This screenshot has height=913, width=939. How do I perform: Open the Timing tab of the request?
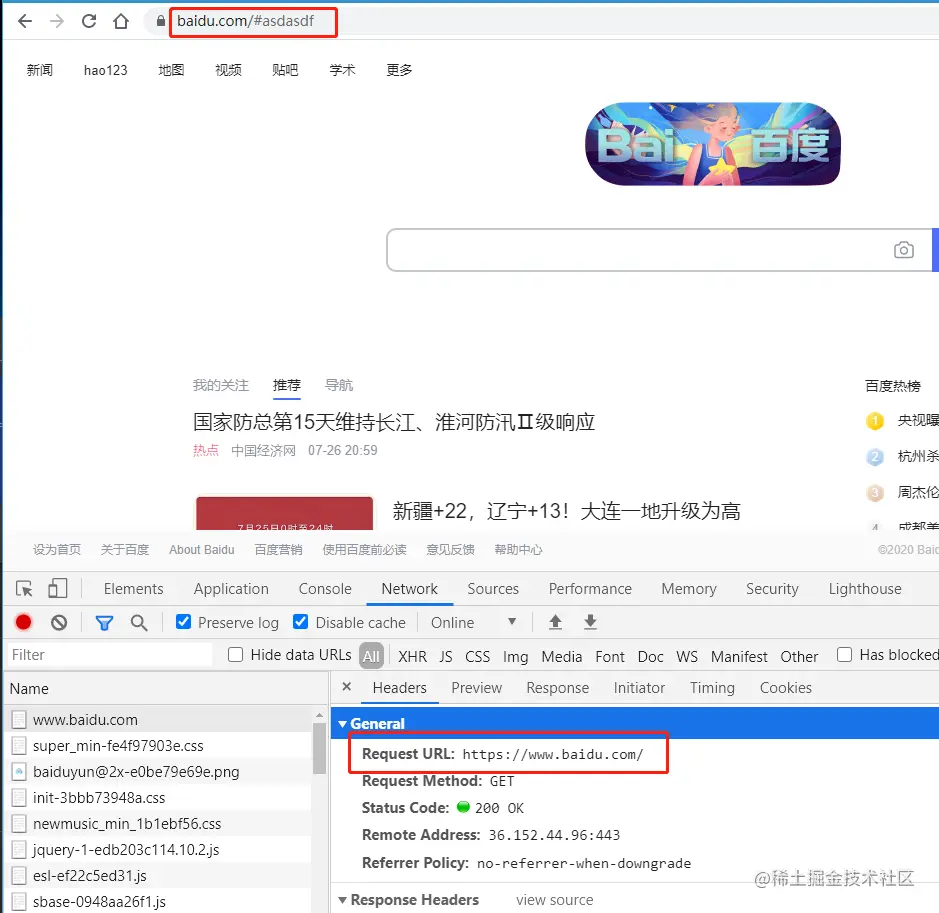pyautogui.click(x=712, y=688)
